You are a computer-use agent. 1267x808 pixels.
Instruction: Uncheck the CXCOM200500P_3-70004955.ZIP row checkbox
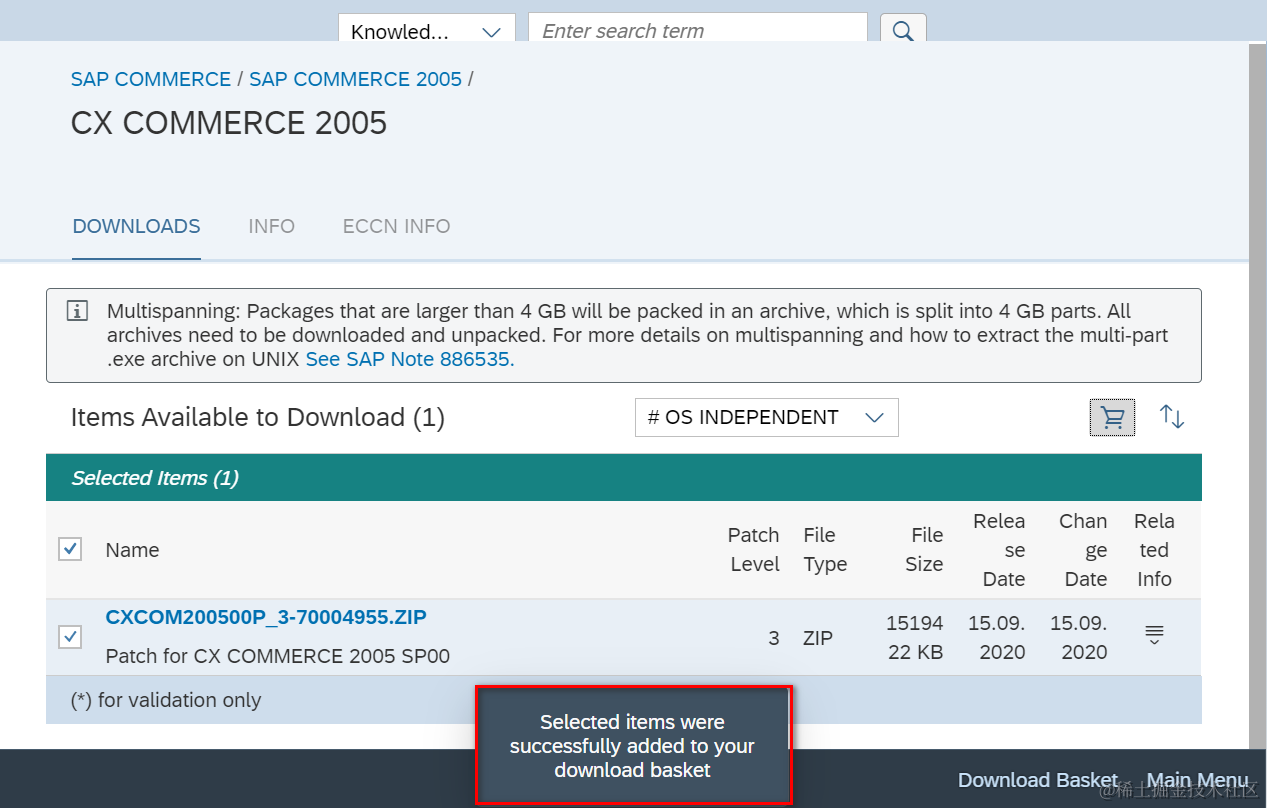[x=70, y=636]
